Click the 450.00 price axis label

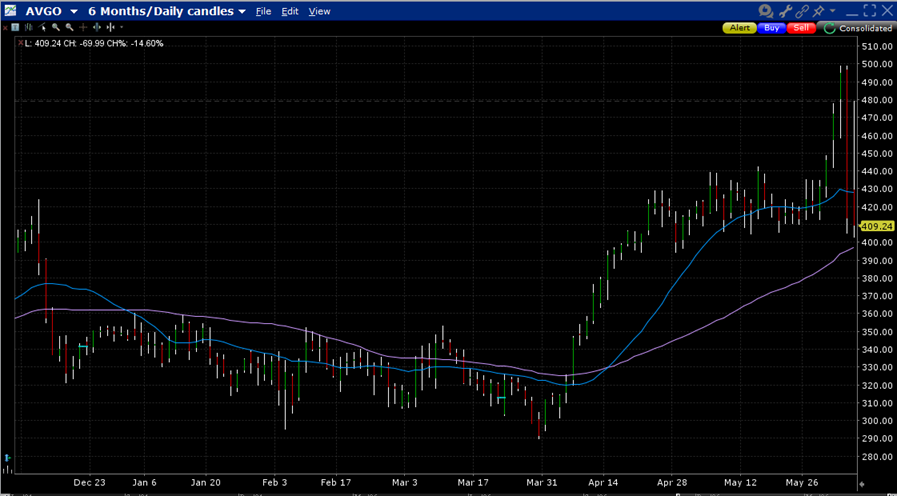tap(877, 153)
